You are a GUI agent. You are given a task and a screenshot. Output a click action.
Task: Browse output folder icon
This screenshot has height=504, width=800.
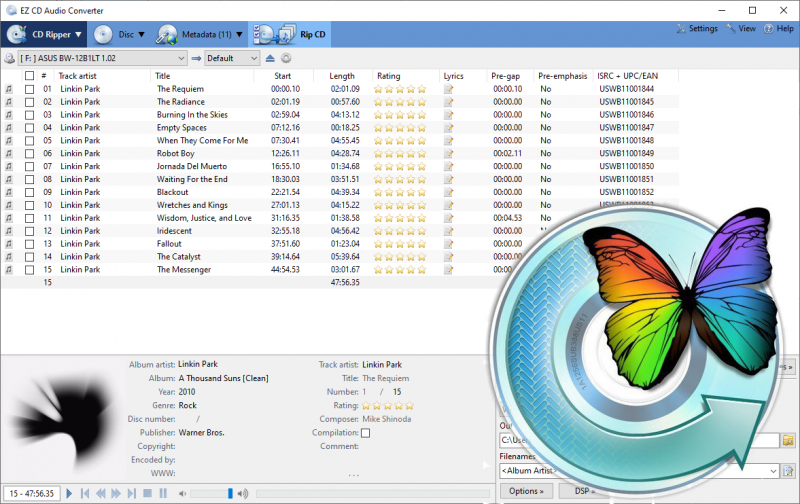(x=788, y=440)
